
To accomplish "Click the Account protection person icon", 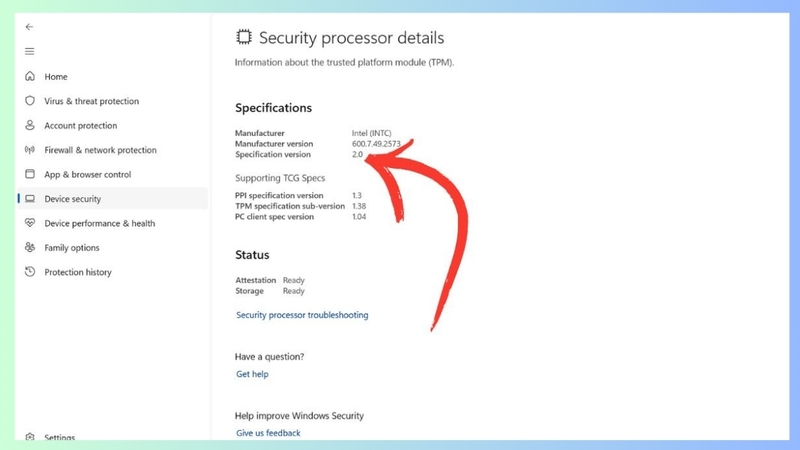I will pyautogui.click(x=30, y=125).
